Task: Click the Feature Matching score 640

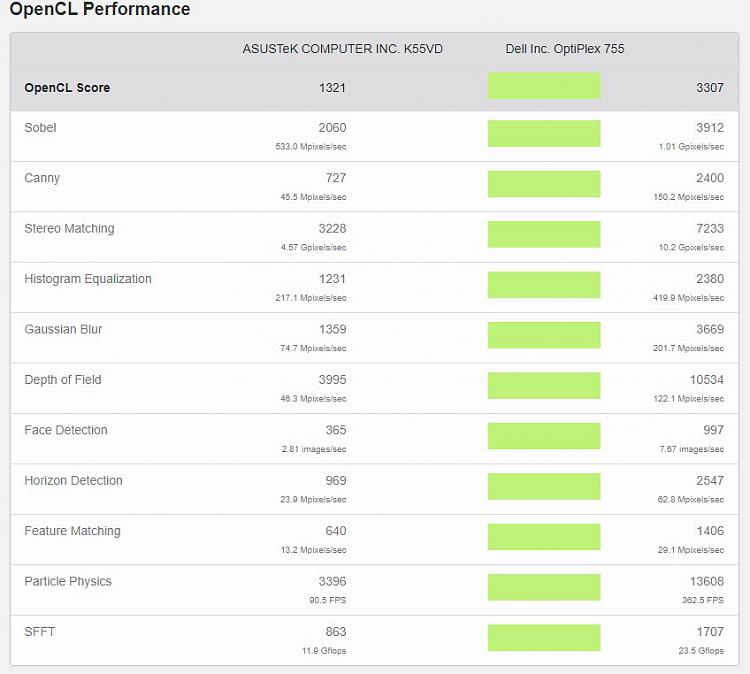Action: coord(336,531)
